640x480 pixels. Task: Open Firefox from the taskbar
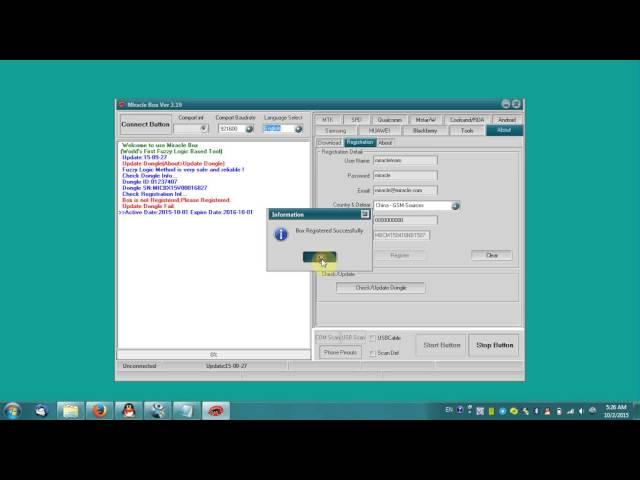[99, 411]
